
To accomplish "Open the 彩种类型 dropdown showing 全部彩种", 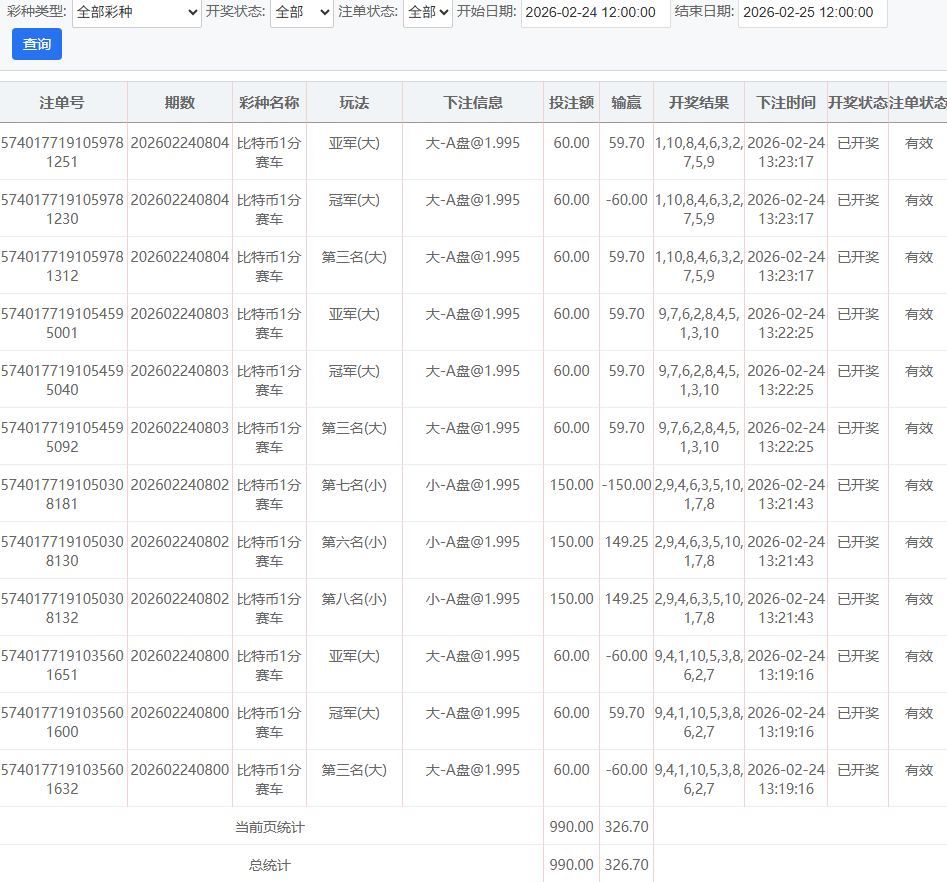I will coord(136,13).
